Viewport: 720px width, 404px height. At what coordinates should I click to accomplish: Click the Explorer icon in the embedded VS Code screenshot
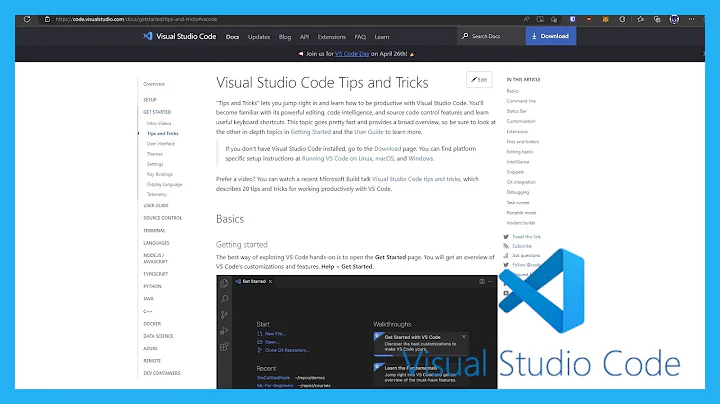[x=224, y=283]
